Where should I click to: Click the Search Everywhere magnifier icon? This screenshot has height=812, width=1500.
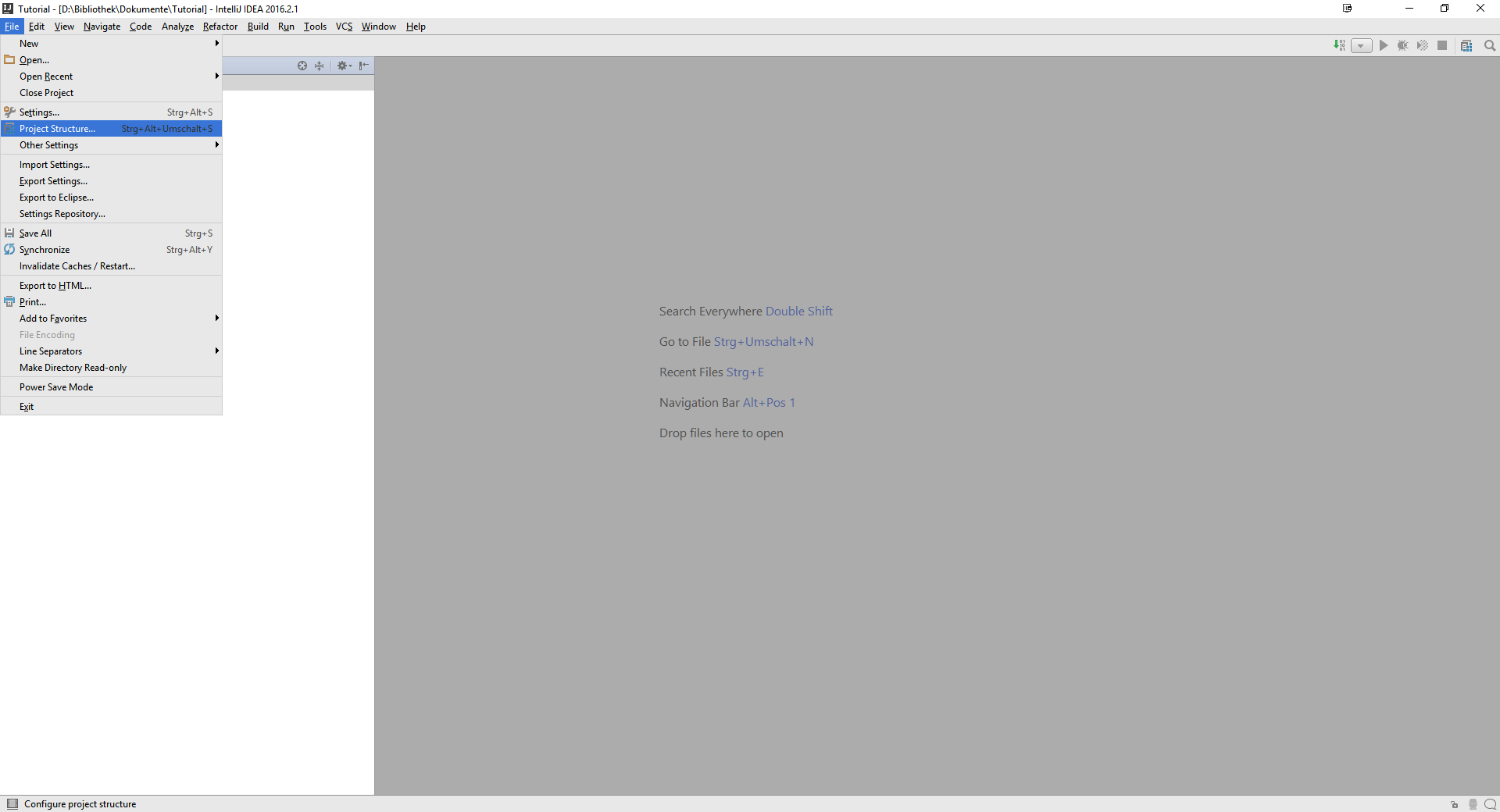(x=1490, y=45)
